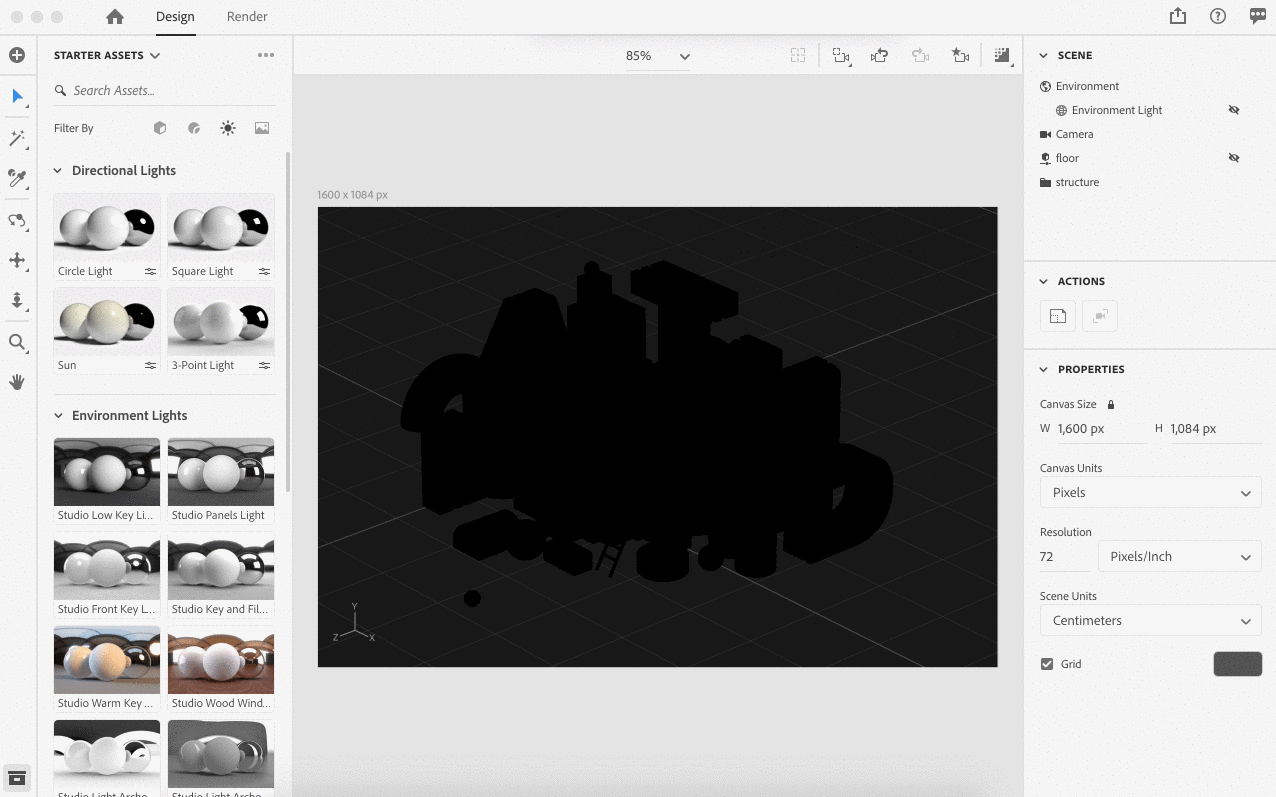Toggle the Render Preview icon
The width and height of the screenshot is (1276, 797).
[1002, 56]
